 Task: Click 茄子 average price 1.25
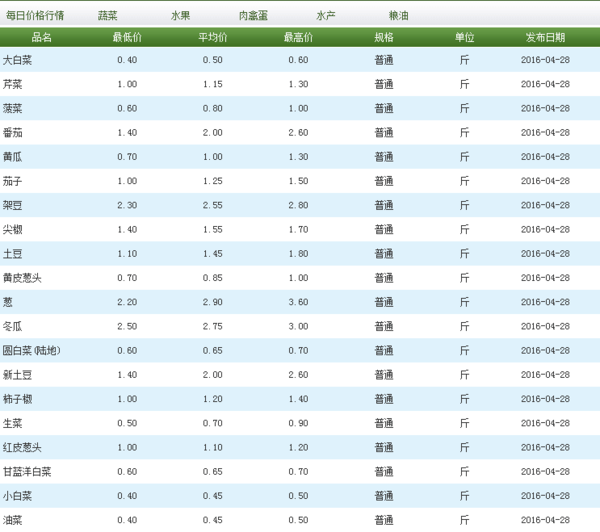[213, 181]
